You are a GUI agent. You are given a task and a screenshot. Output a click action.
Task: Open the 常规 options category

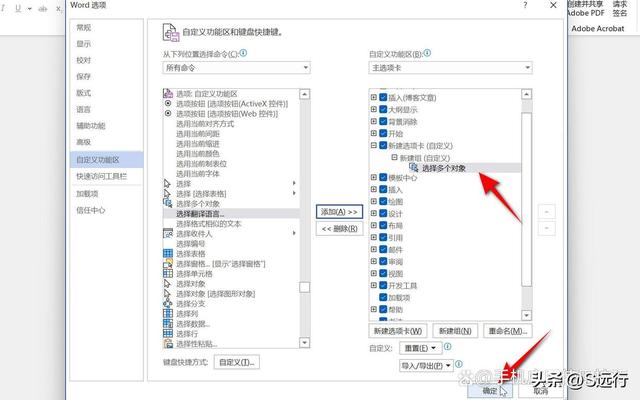[x=106, y=27]
